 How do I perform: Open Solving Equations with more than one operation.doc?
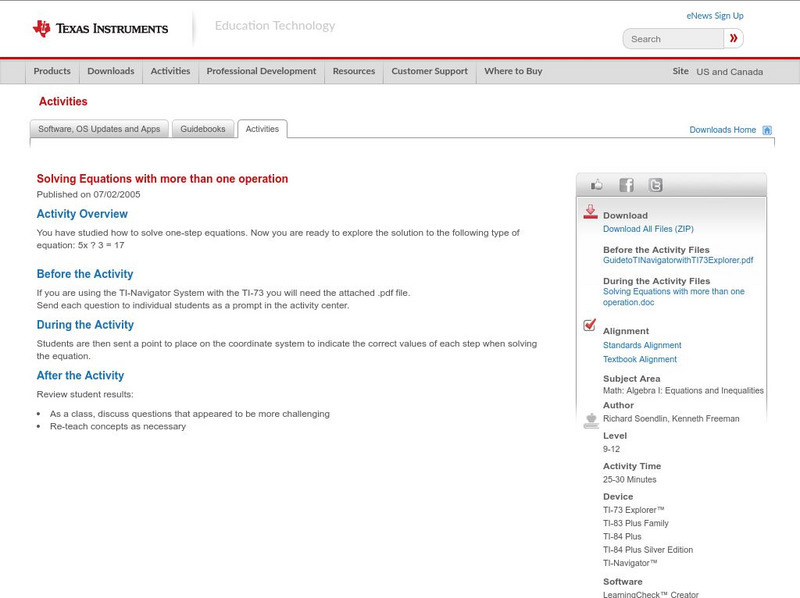click(673, 297)
